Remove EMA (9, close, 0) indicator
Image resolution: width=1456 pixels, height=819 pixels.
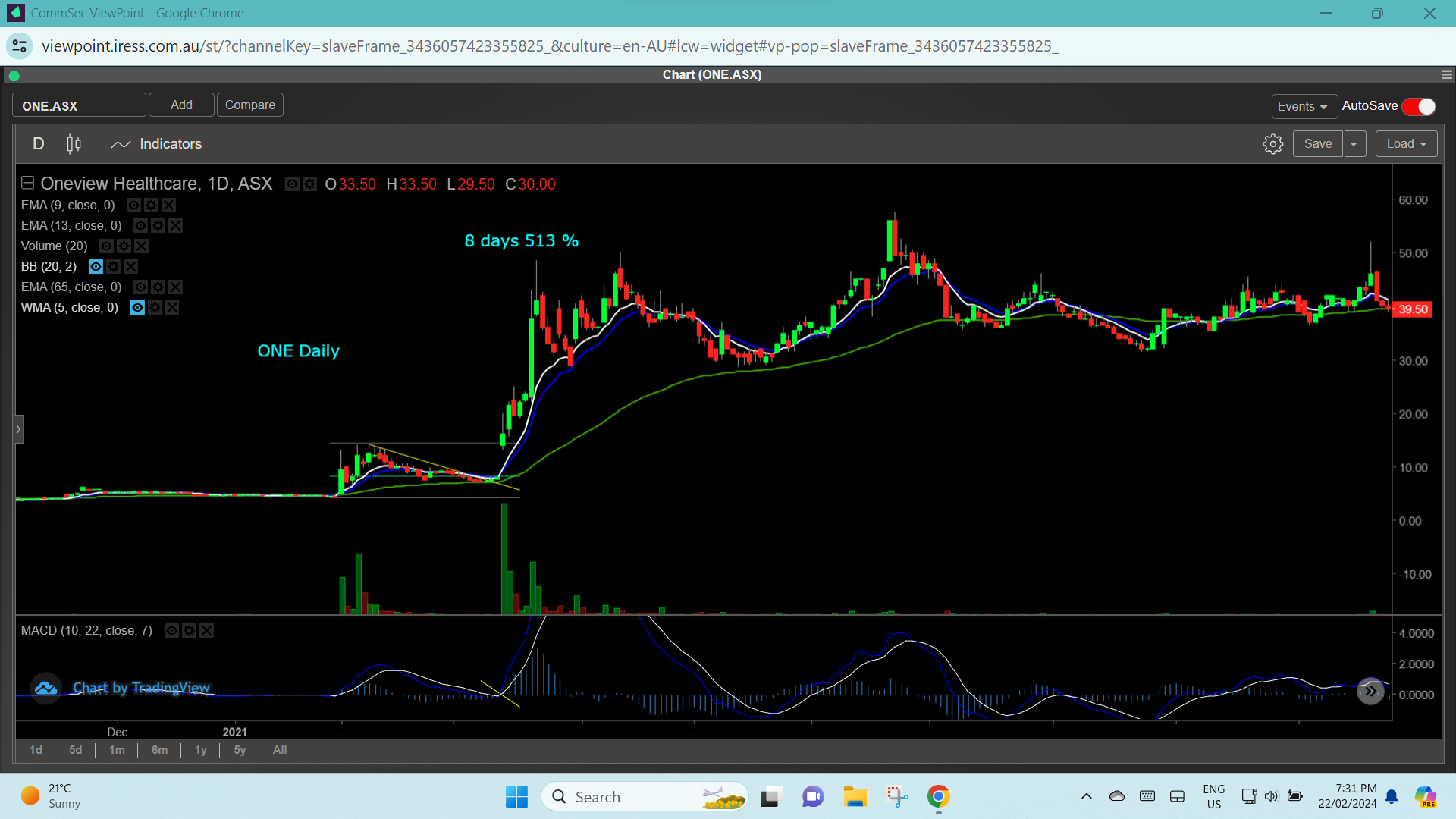[x=168, y=206]
